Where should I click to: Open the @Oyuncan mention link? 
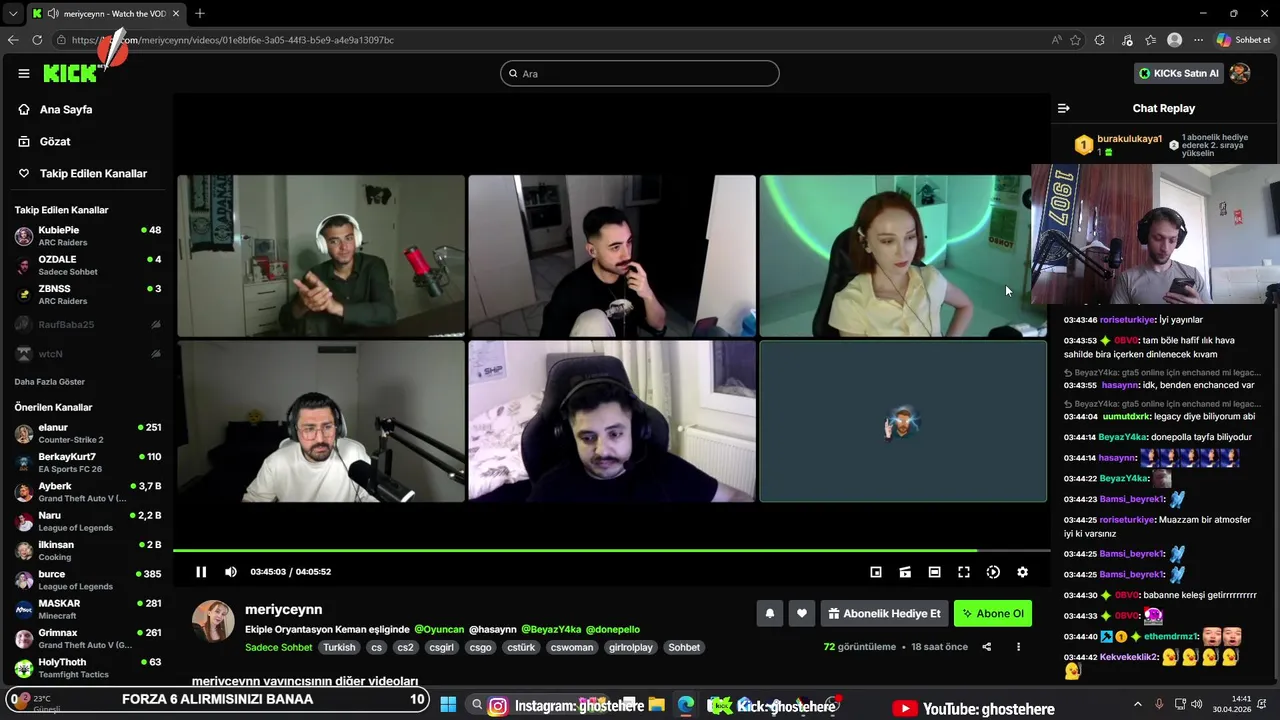point(439,629)
